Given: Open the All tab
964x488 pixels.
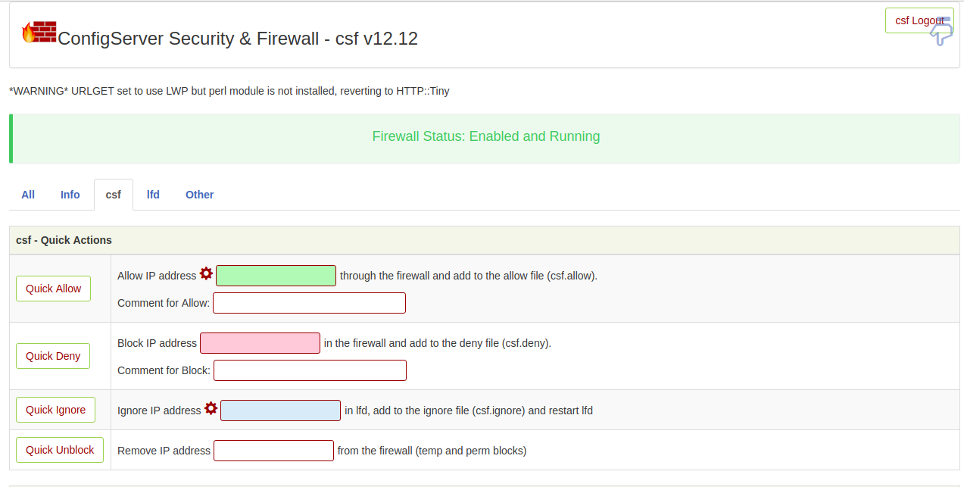Looking at the screenshot, I should 28,194.
